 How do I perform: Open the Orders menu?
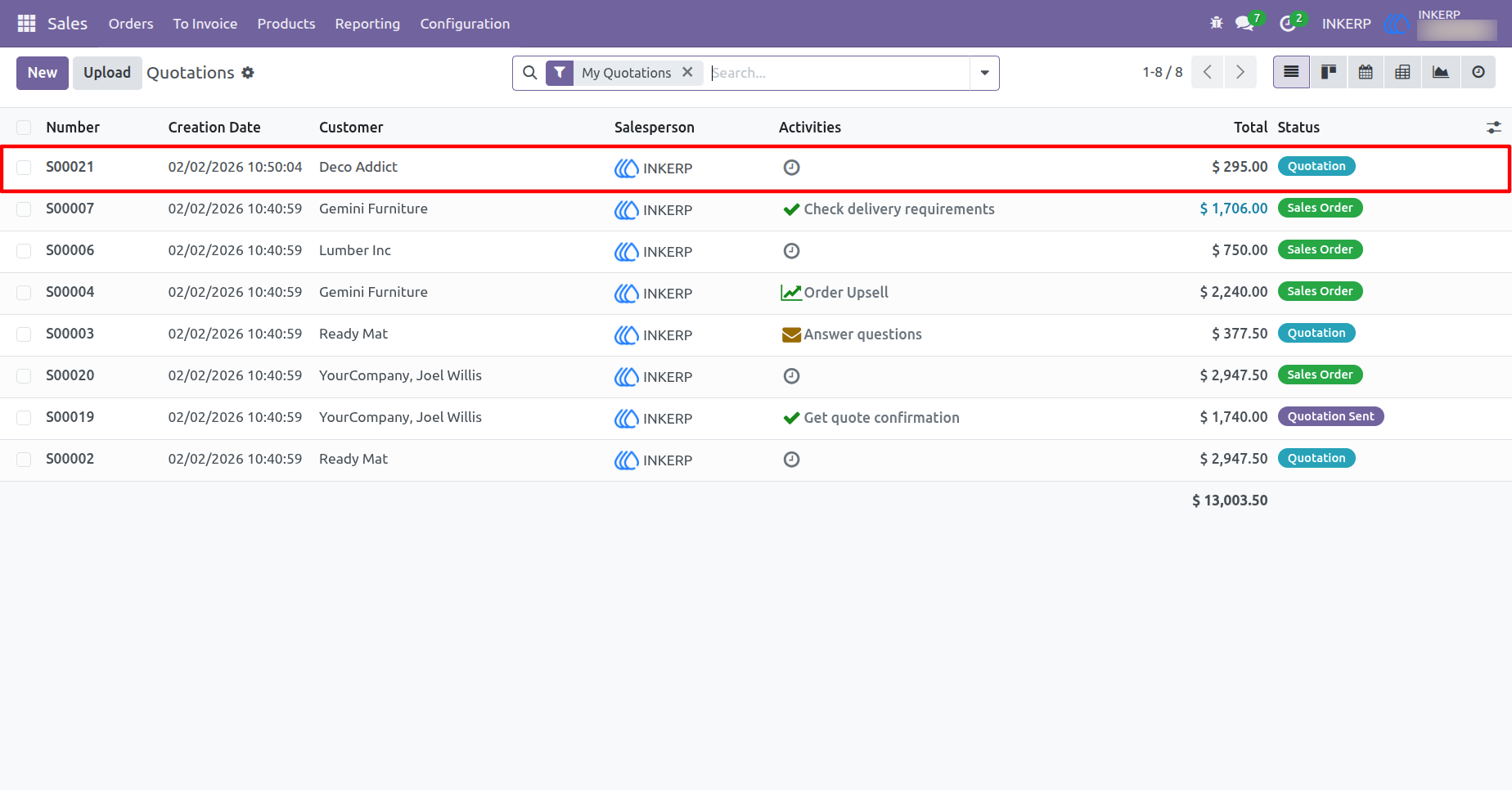point(131,24)
